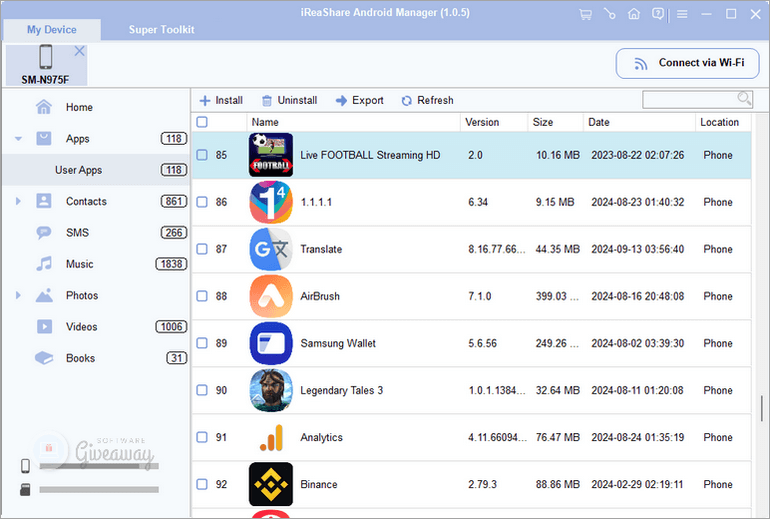Expand the Contacts tree arrow
The image size is (770, 519).
[x=18, y=201]
